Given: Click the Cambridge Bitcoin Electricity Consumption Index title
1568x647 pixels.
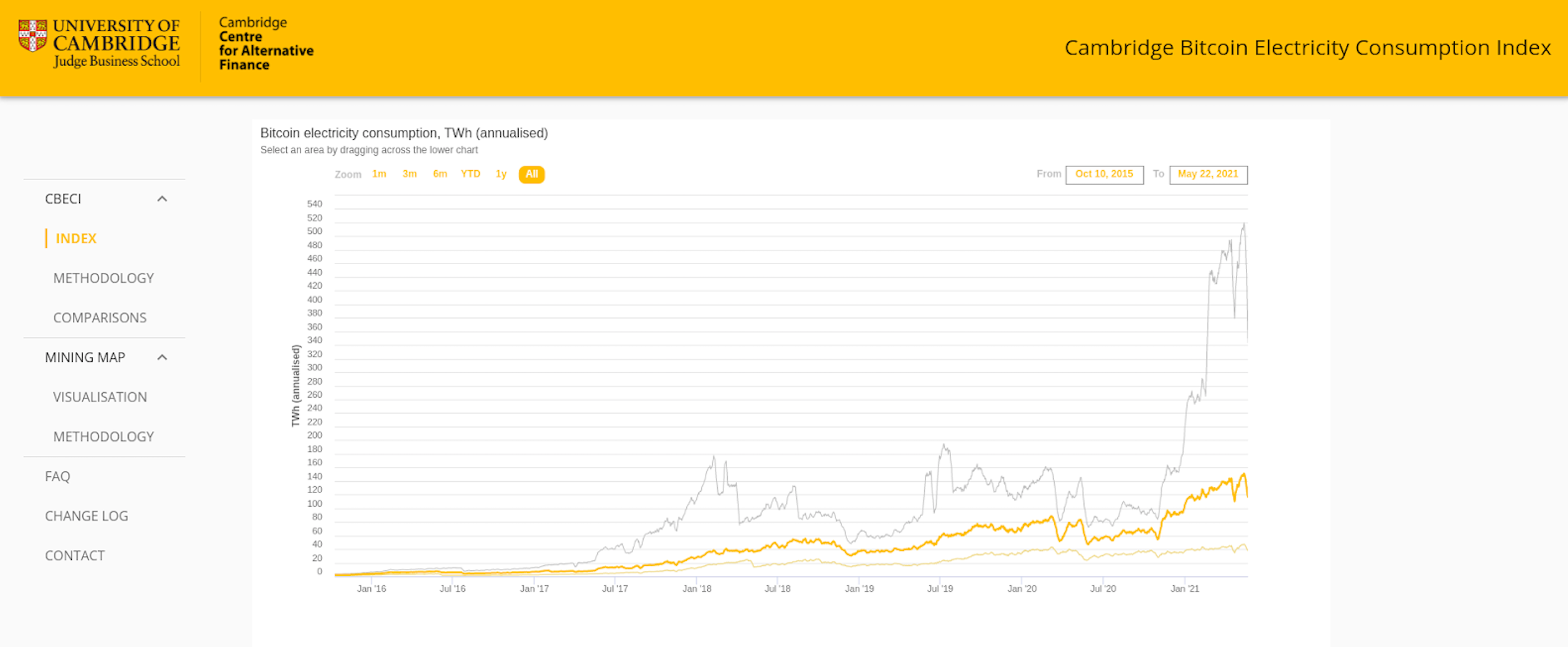Looking at the screenshot, I should (x=1308, y=48).
